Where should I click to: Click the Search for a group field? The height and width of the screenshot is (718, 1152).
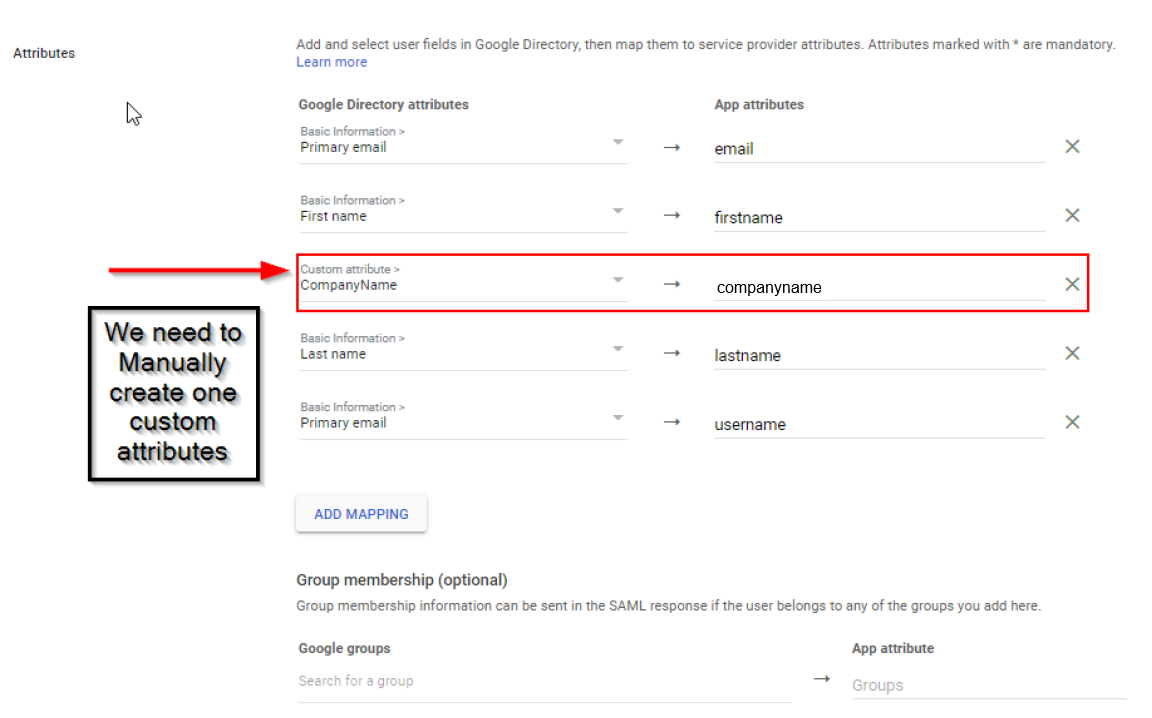point(544,681)
